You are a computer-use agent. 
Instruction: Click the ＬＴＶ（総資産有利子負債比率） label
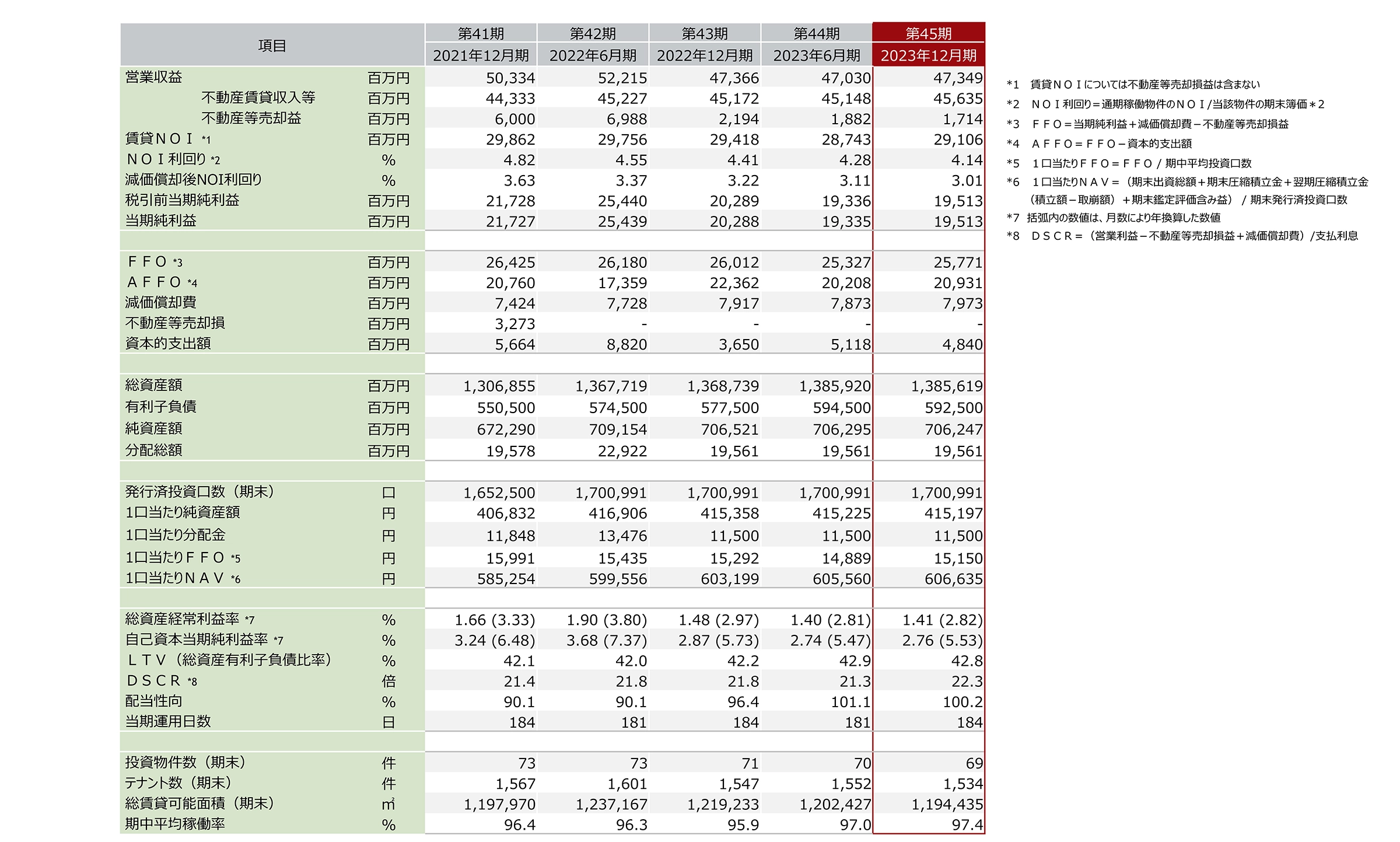coord(229,660)
